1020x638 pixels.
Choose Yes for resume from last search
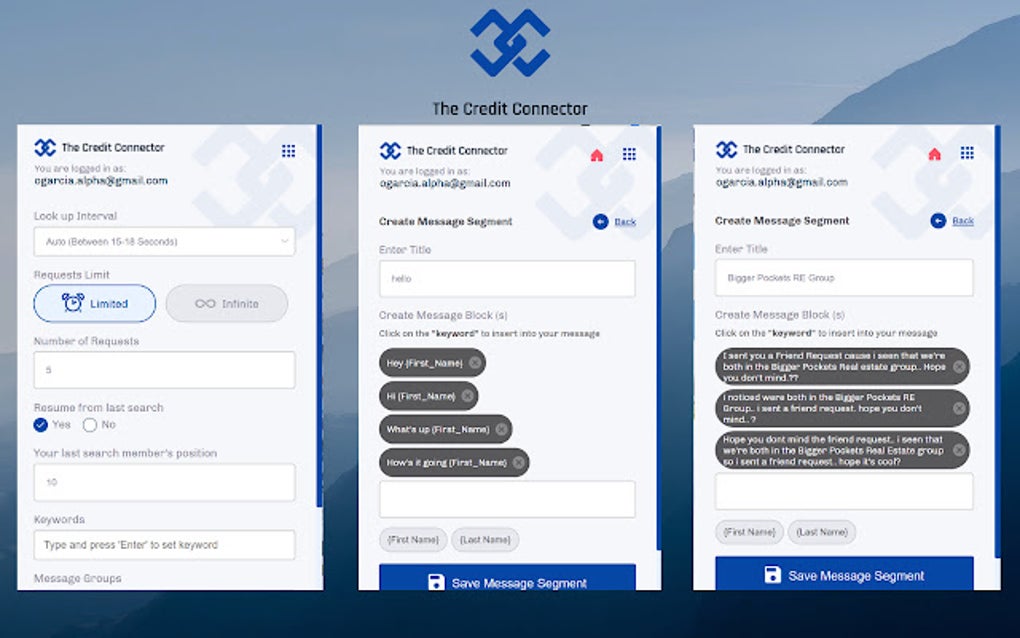tap(40, 425)
